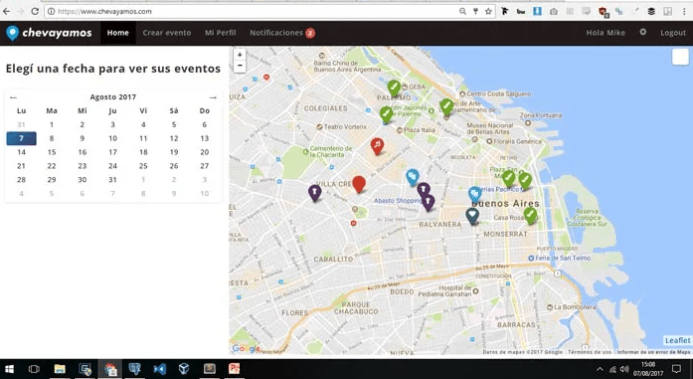The height and width of the screenshot is (379, 693).
Task: Open the Windows Start menu
Action: [9, 369]
